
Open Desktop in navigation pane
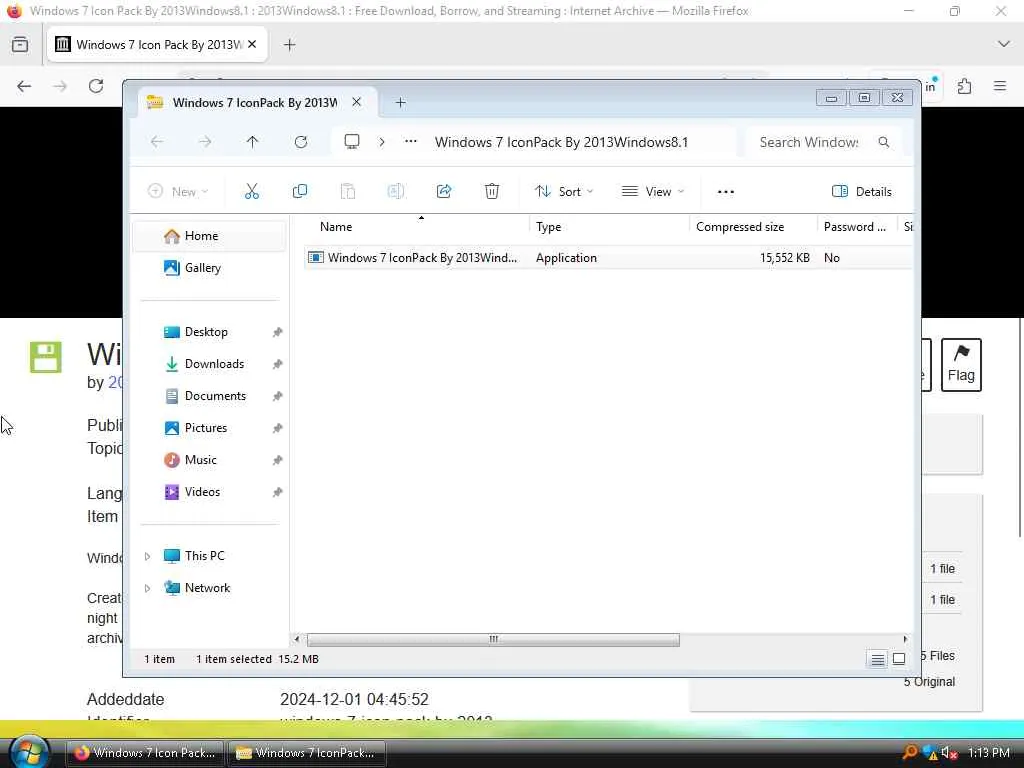[209, 332]
